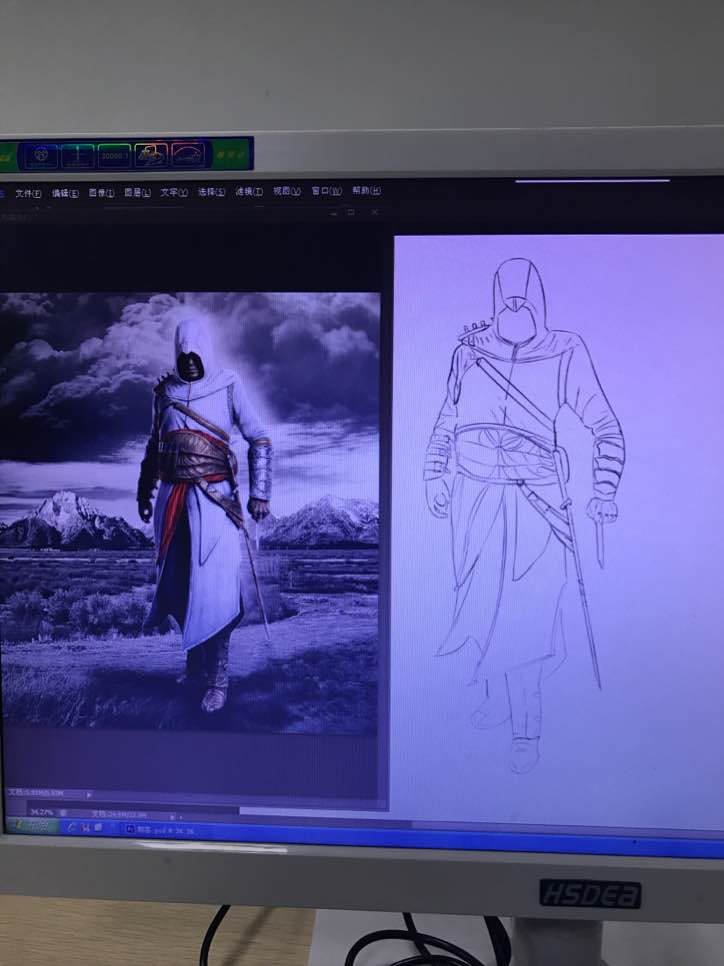Click the line sketch canvas document
Image resolution: width=724 pixels, height=966 pixels.
click(558, 530)
